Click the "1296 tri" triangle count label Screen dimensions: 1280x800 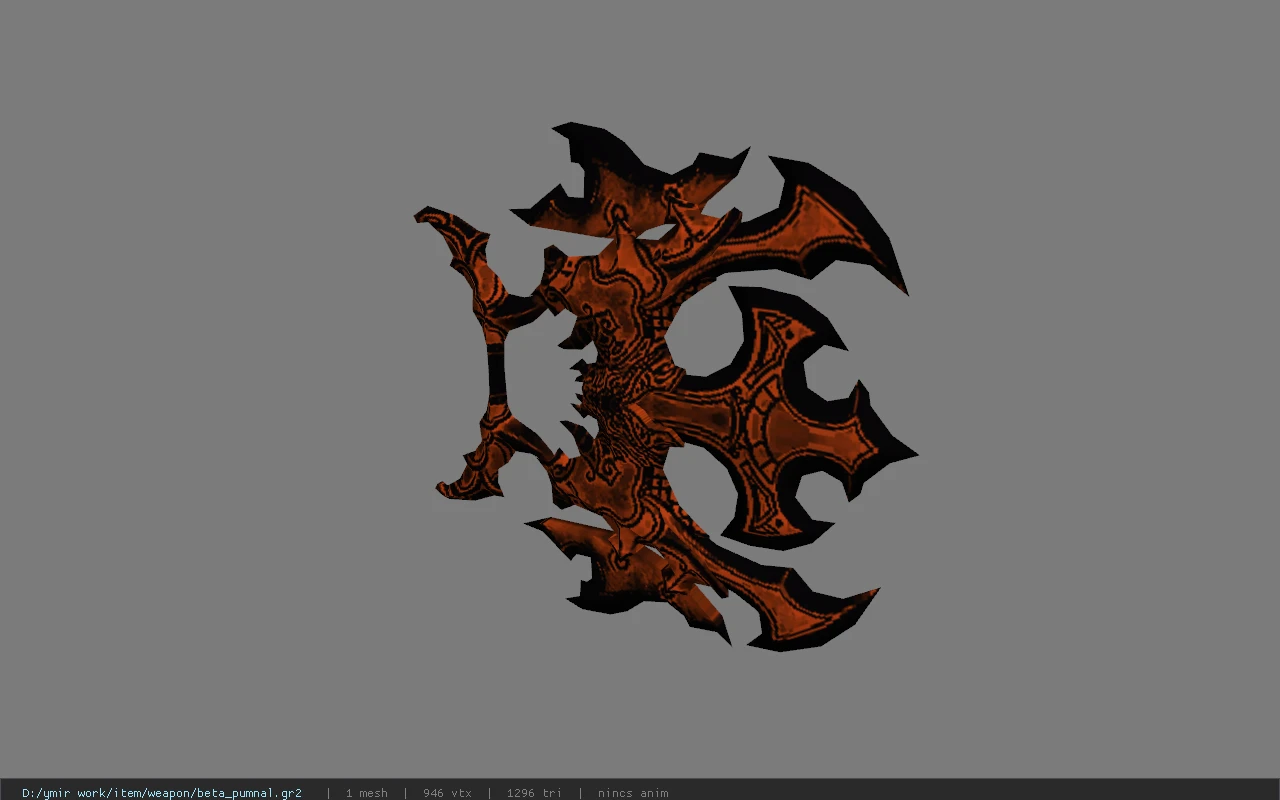(534, 792)
